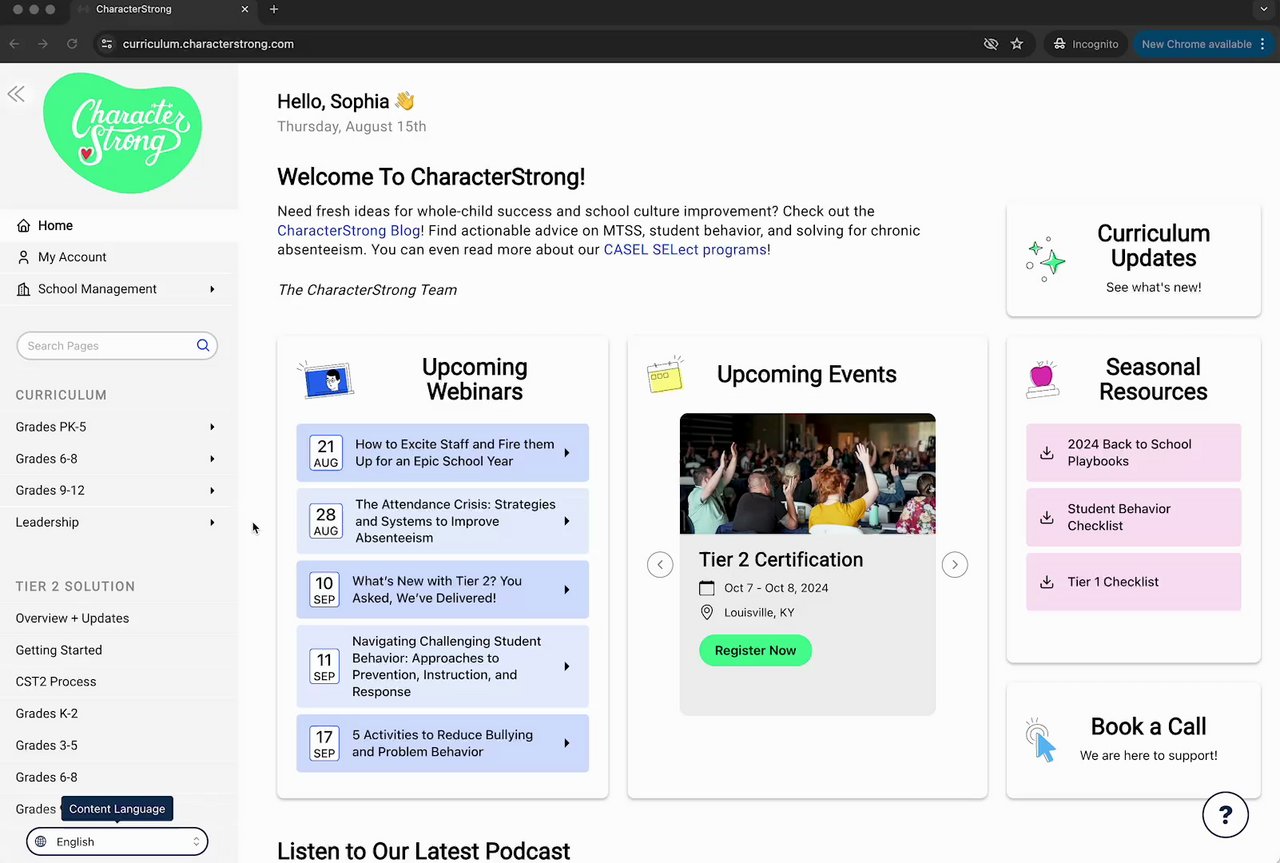Click download icon for 2024 Back to School Playbooks

pos(1047,453)
